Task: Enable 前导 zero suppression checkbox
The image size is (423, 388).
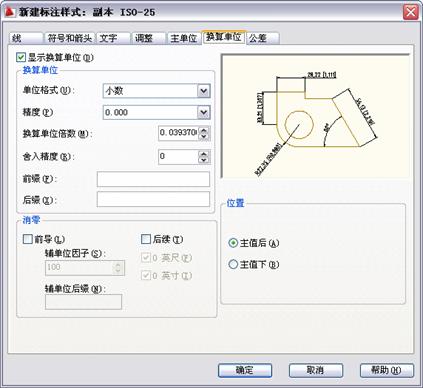Action: coord(27,239)
